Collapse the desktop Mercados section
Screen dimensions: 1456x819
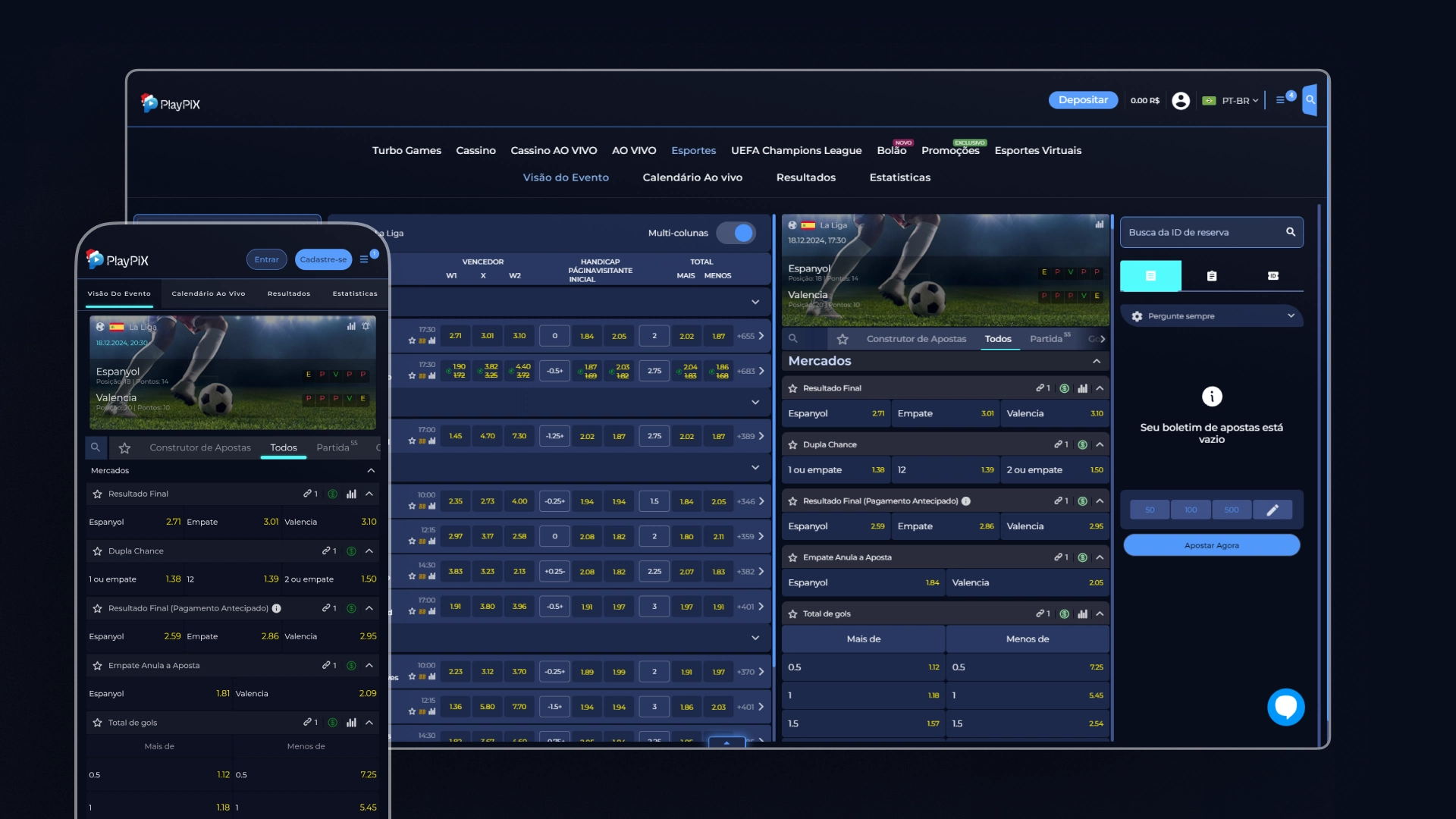click(1097, 361)
